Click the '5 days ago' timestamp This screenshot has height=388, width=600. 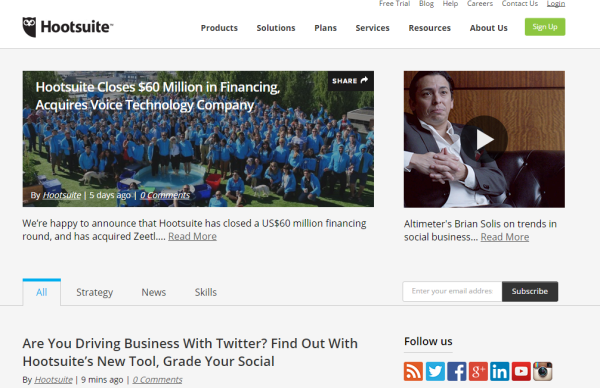coord(110,195)
